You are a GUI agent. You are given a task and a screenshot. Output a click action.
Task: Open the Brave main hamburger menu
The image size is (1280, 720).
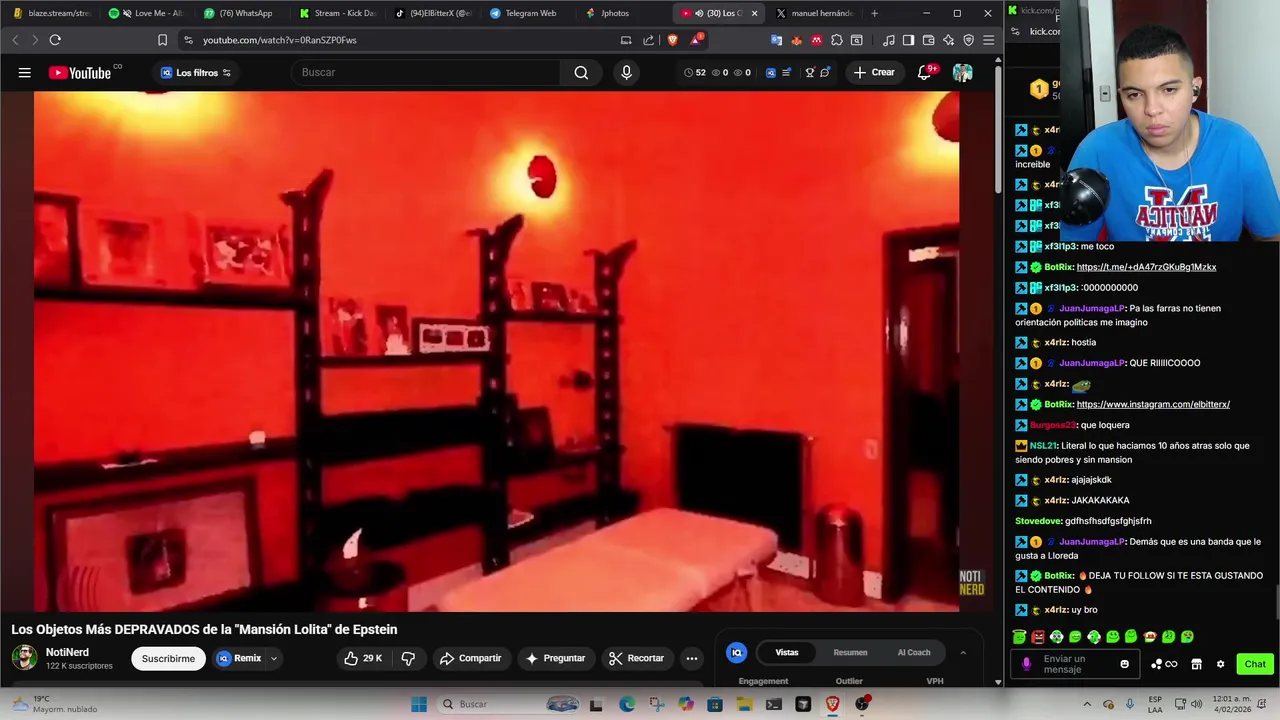(x=988, y=40)
